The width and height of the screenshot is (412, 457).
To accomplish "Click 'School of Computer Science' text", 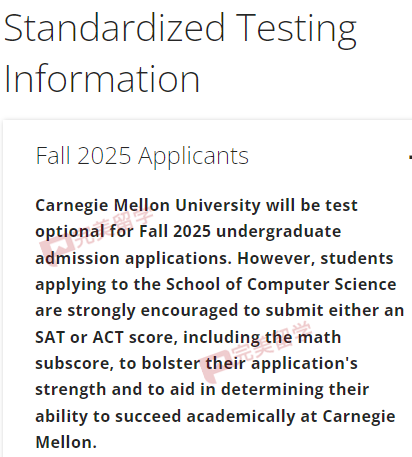I will 281,284.
